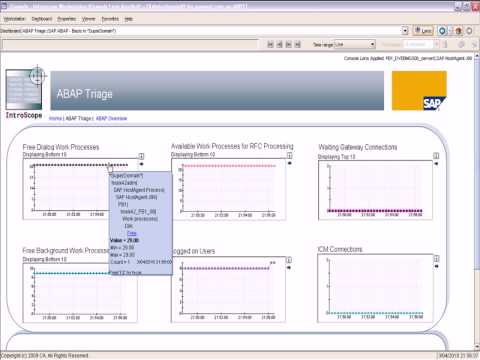This screenshot has height=360, width=480.
Task: Click the Waiting Gateway Connections graph area
Action: pyautogui.click(x=376, y=190)
